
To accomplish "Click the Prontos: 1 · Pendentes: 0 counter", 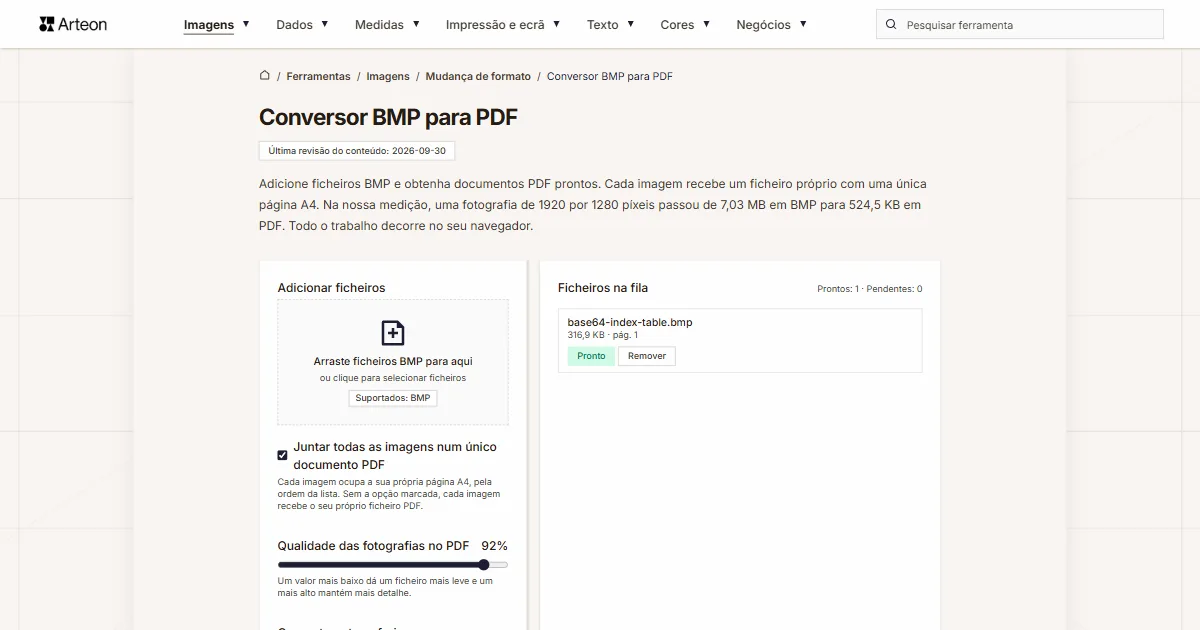I will 869,289.
